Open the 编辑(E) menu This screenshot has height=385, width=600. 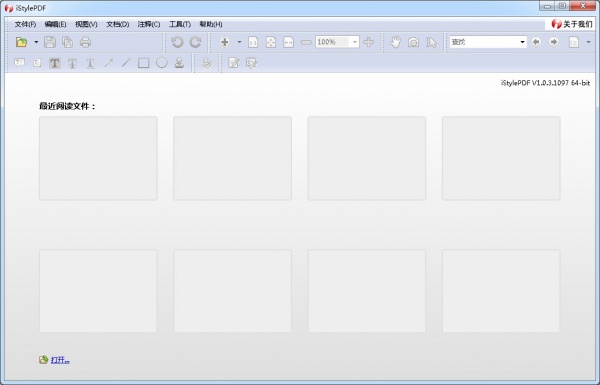55,24
